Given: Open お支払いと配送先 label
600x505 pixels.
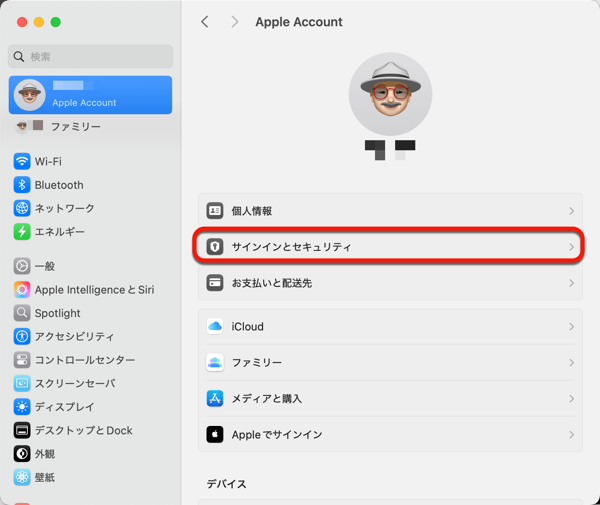Looking at the screenshot, I should click(272, 283).
